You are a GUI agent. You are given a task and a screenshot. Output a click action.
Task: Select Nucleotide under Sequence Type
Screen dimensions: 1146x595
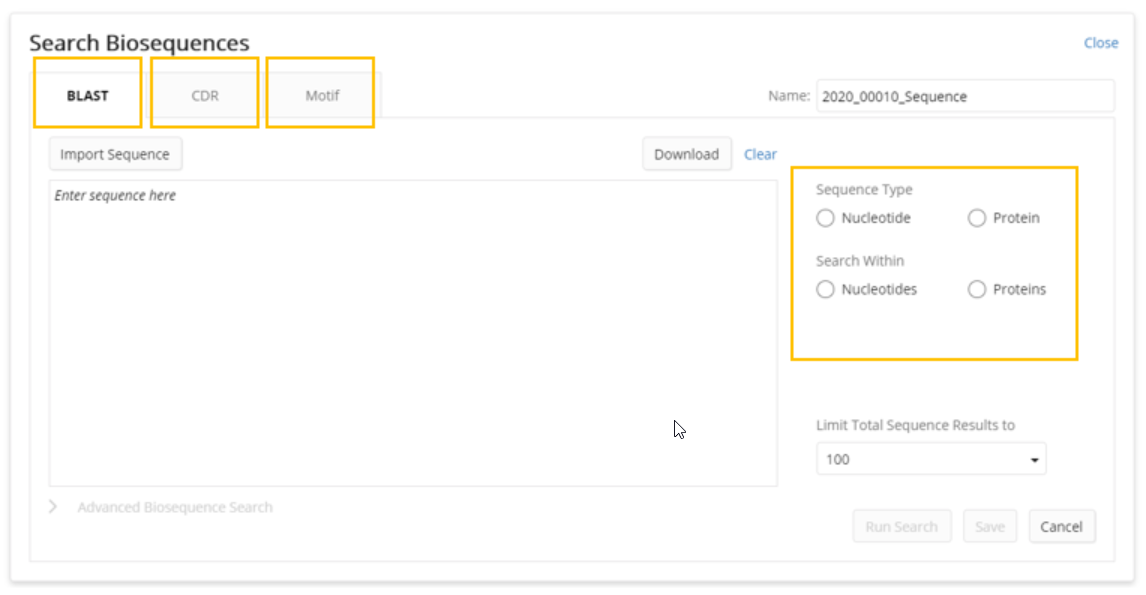pyautogui.click(x=826, y=218)
